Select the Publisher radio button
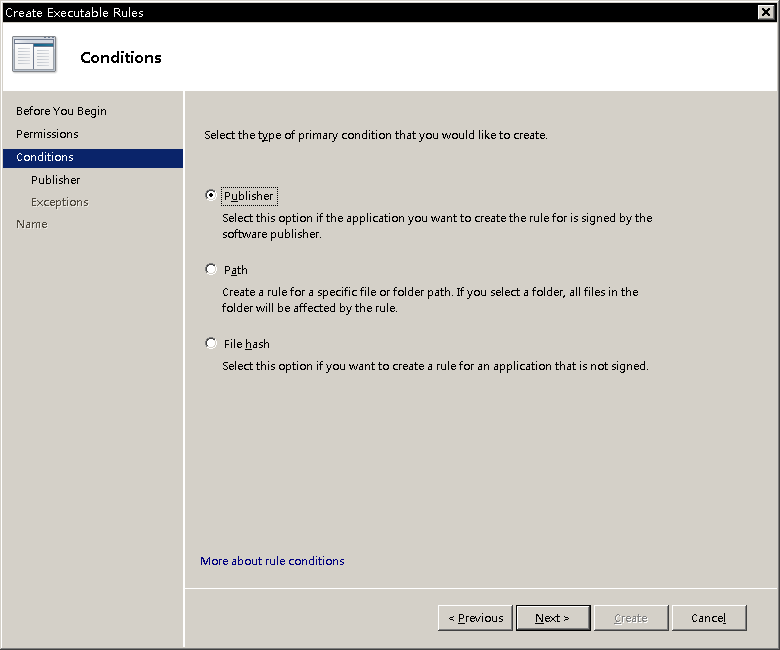Screen dimensions: 780x650 point(211,195)
